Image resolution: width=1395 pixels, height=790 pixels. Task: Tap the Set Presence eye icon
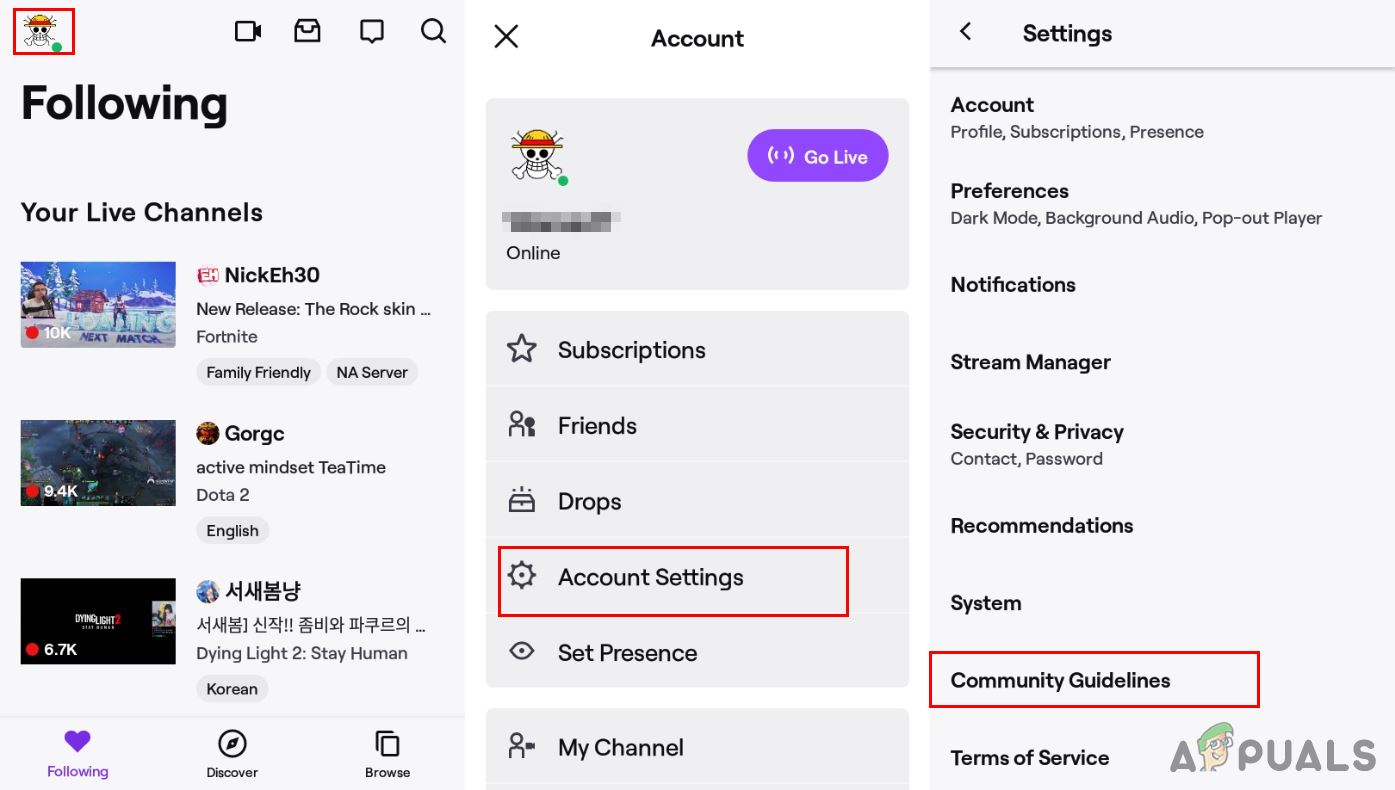[522, 652]
